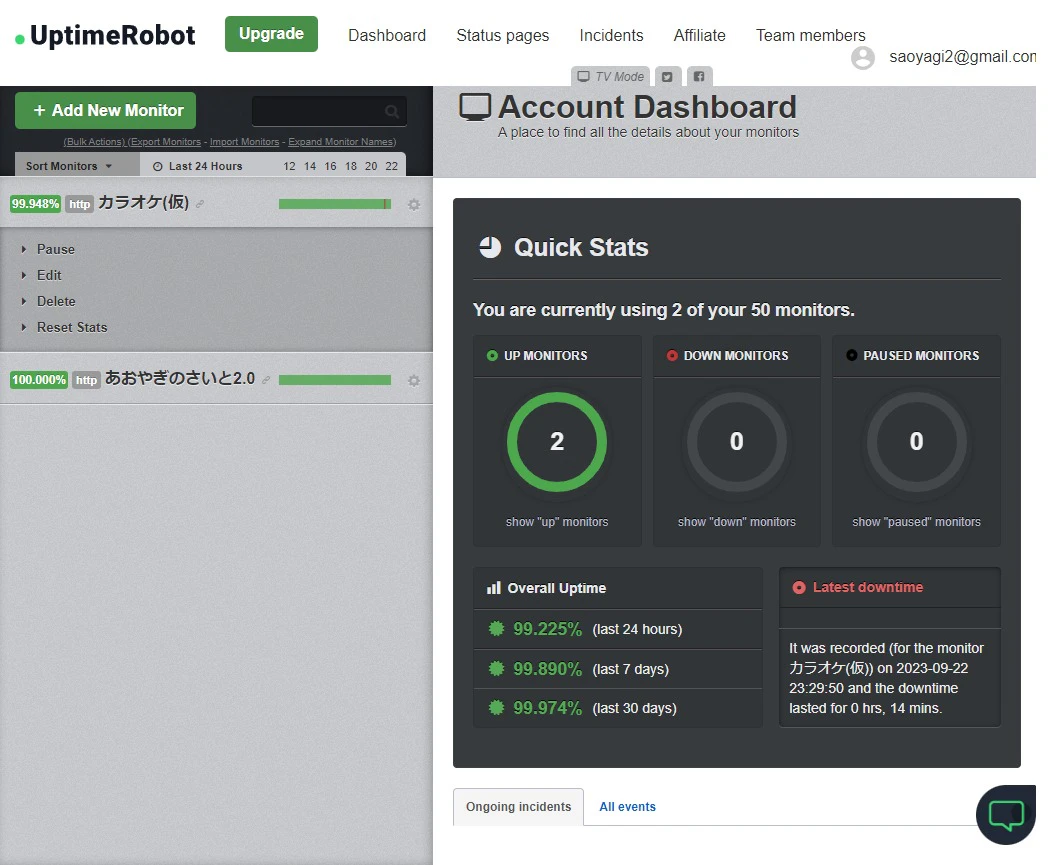Click the search magnifier icon
The width and height of the screenshot is (1056, 865).
[x=391, y=111]
